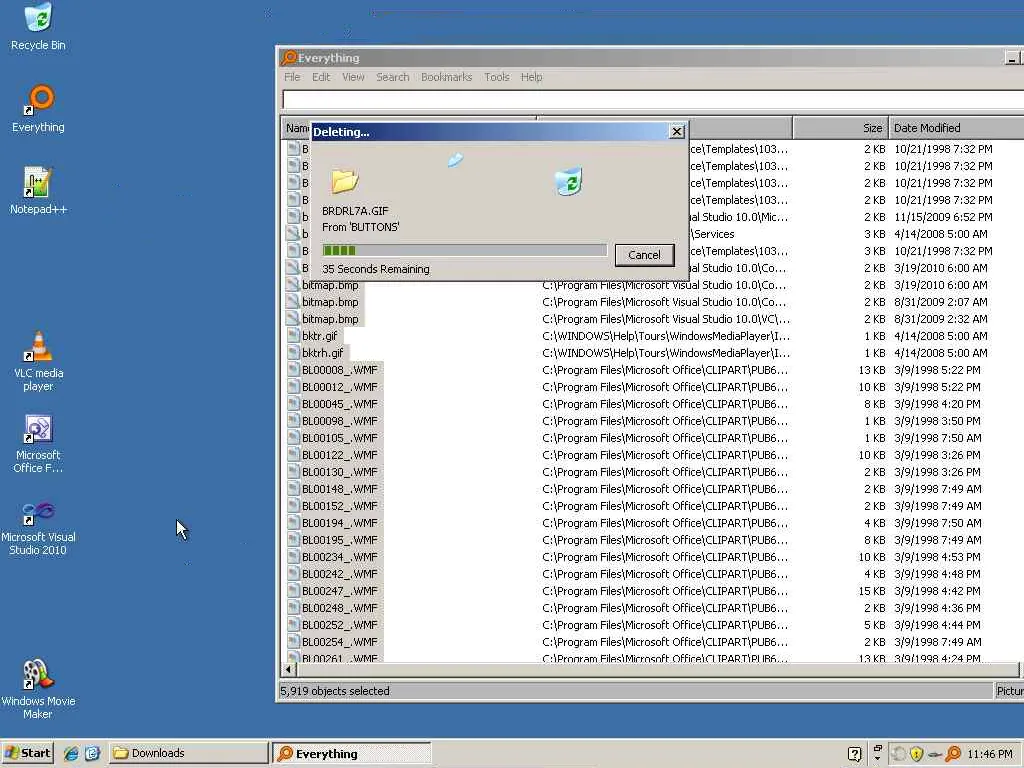The width and height of the screenshot is (1024, 768).
Task: Select the bktr.gif file row
Action: pyautogui.click(x=652, y=336)
